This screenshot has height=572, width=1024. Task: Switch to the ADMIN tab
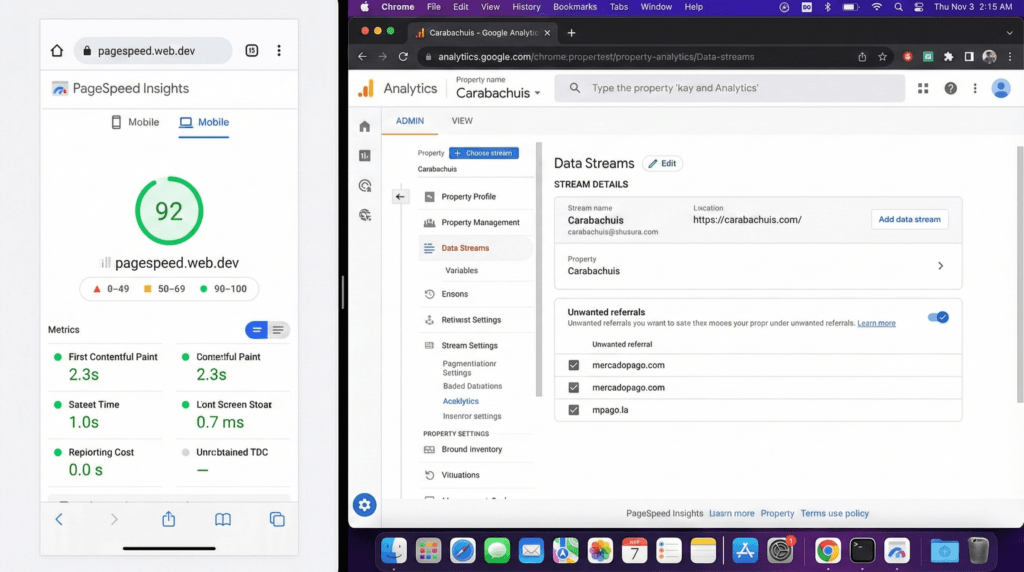click(x=409, y=121)
